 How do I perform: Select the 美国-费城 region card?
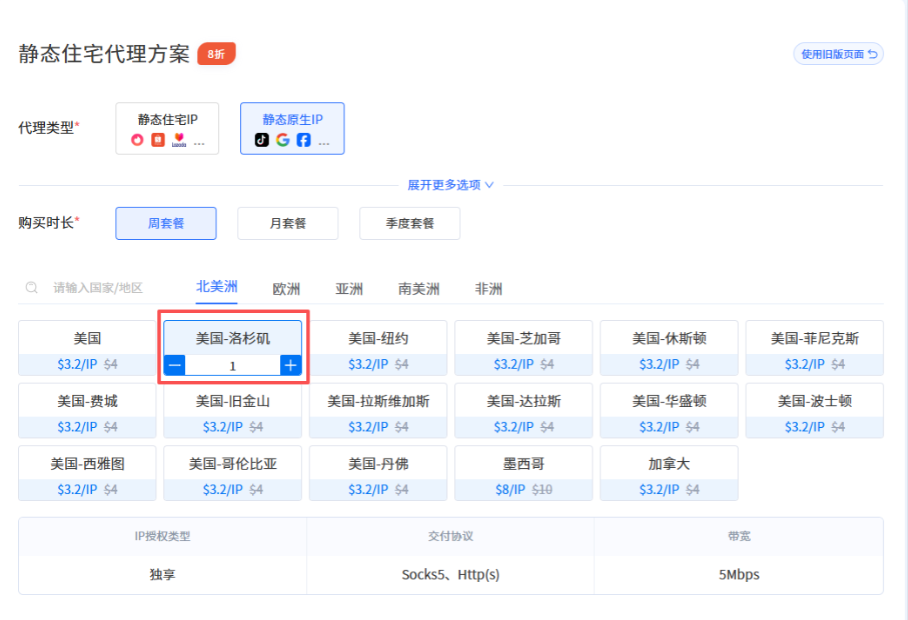(87, 410)
